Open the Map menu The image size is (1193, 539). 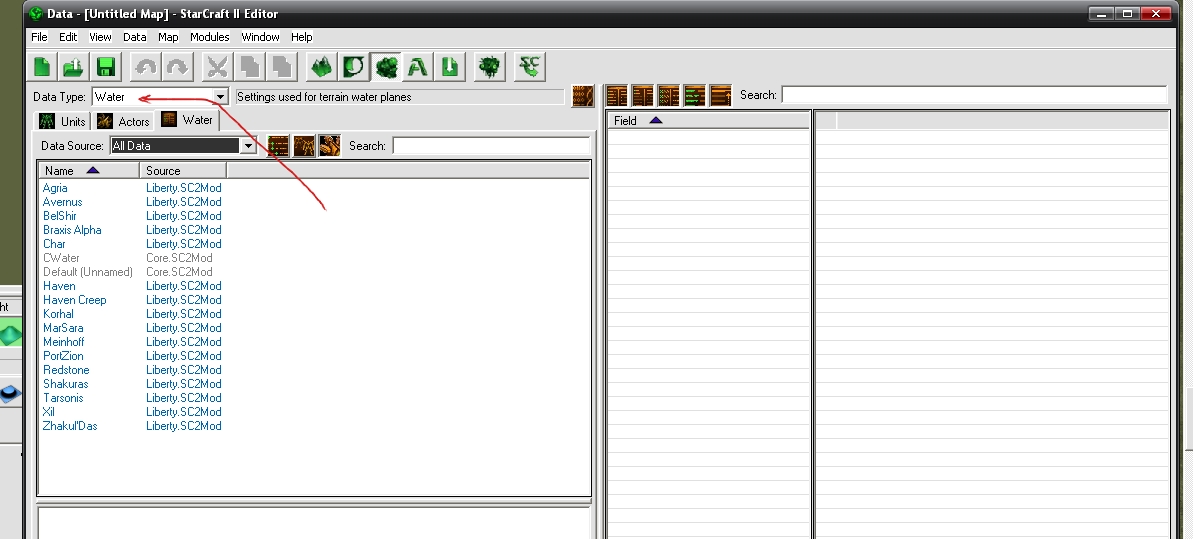tap(167, 37)
